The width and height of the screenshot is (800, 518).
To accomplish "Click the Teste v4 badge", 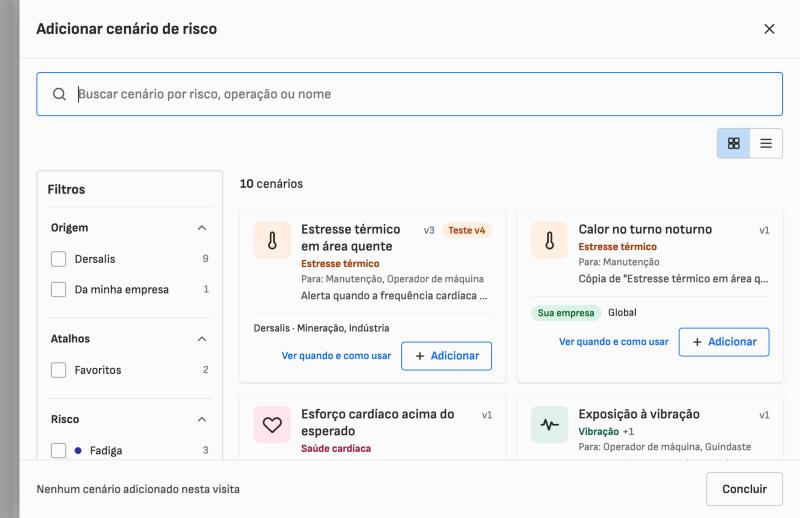I will tap(466, 230).
